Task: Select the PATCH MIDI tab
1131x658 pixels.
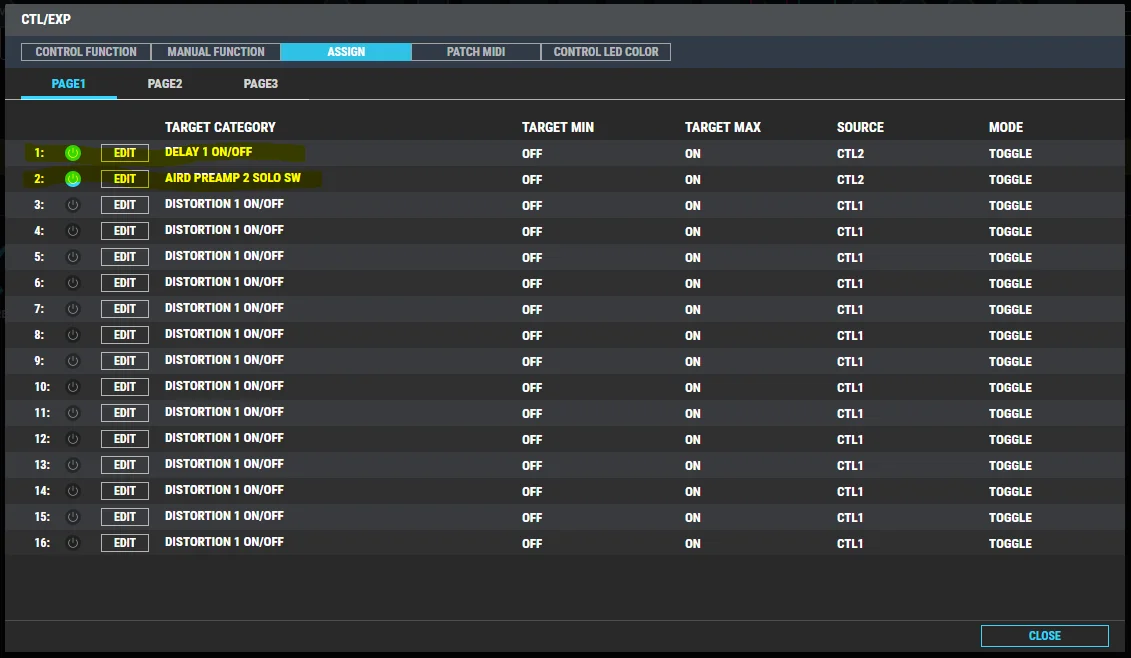Action: (x=476, y=52)
